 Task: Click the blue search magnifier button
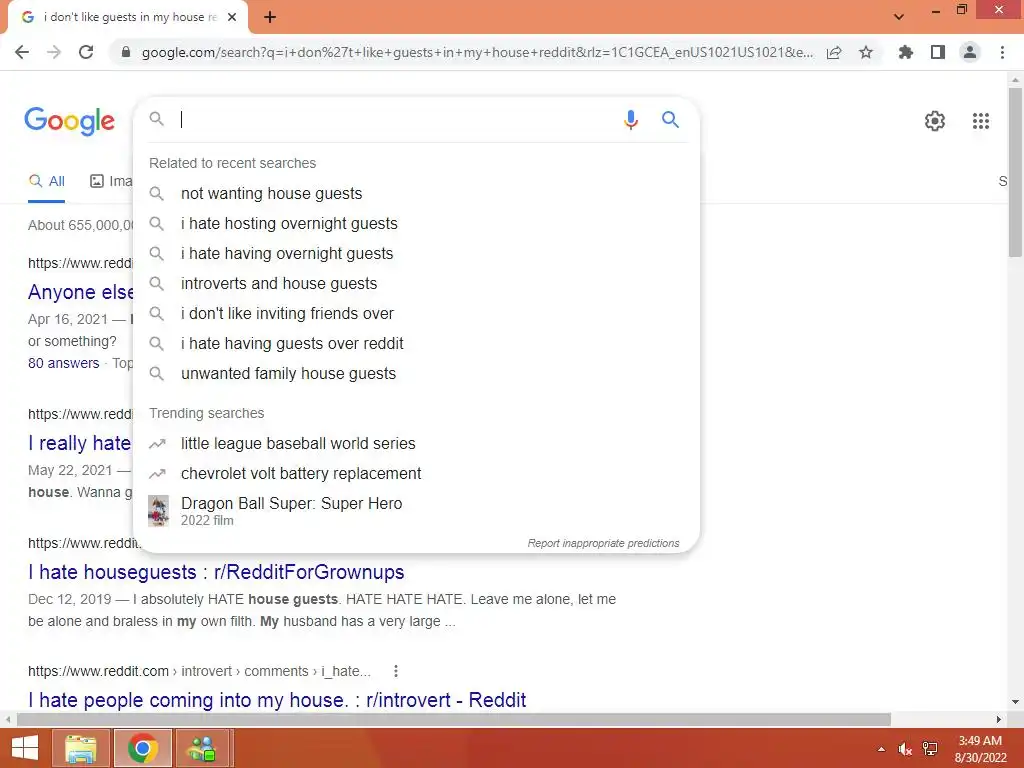[670, 120]
